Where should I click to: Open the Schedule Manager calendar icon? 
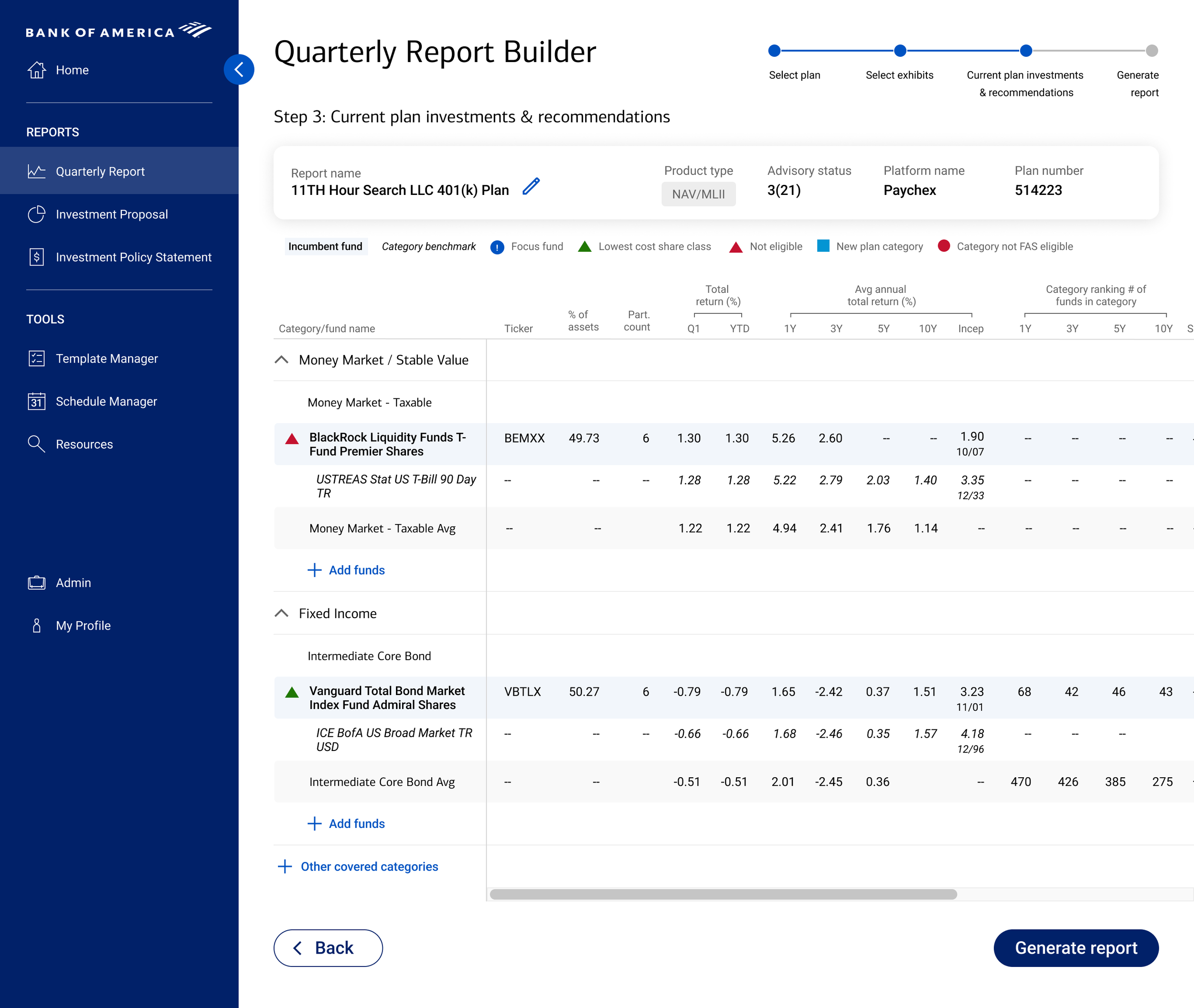tap(37, 401)
